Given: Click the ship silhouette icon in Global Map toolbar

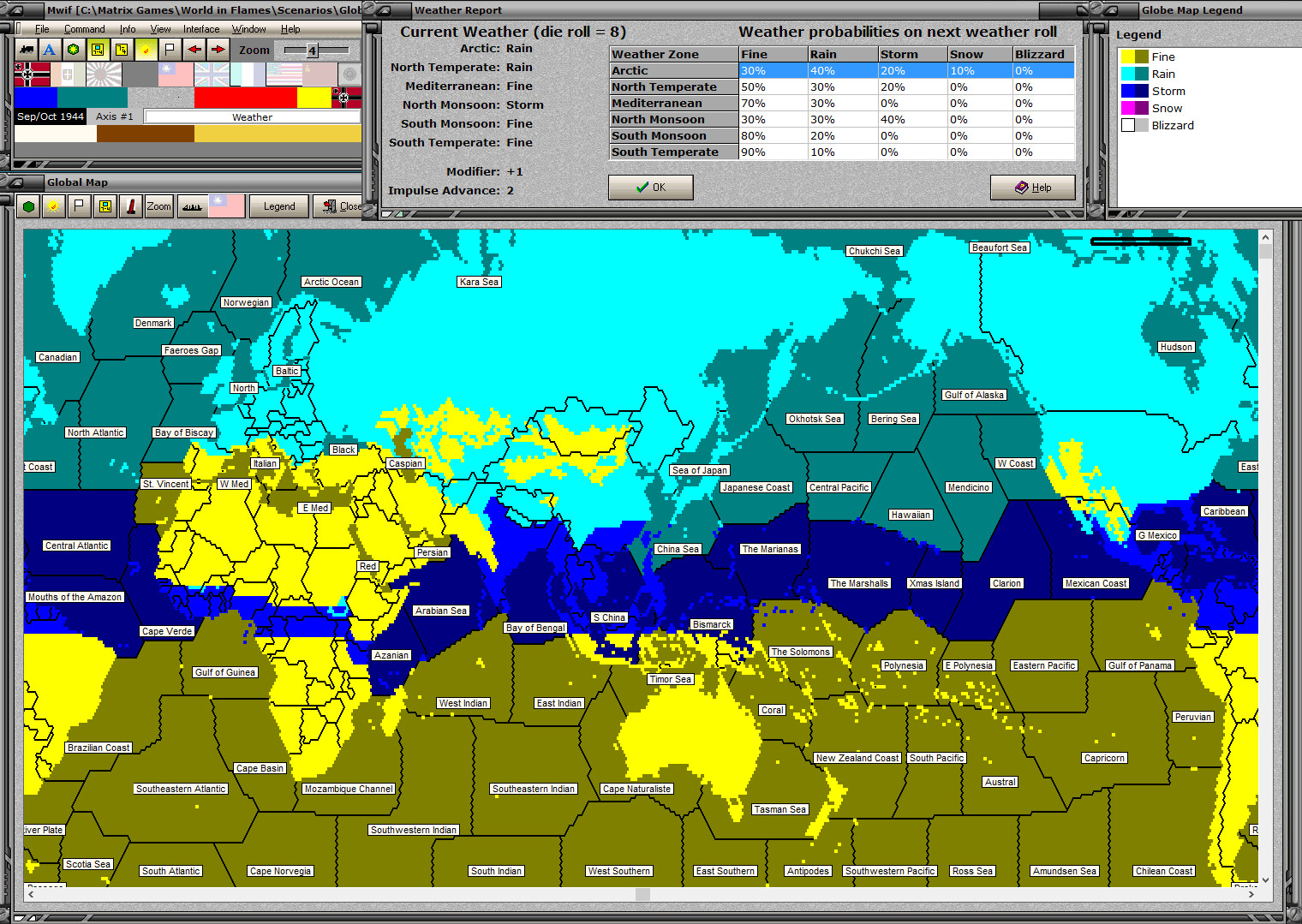Looking at the screenshot, I should click(x=192, y=206).
